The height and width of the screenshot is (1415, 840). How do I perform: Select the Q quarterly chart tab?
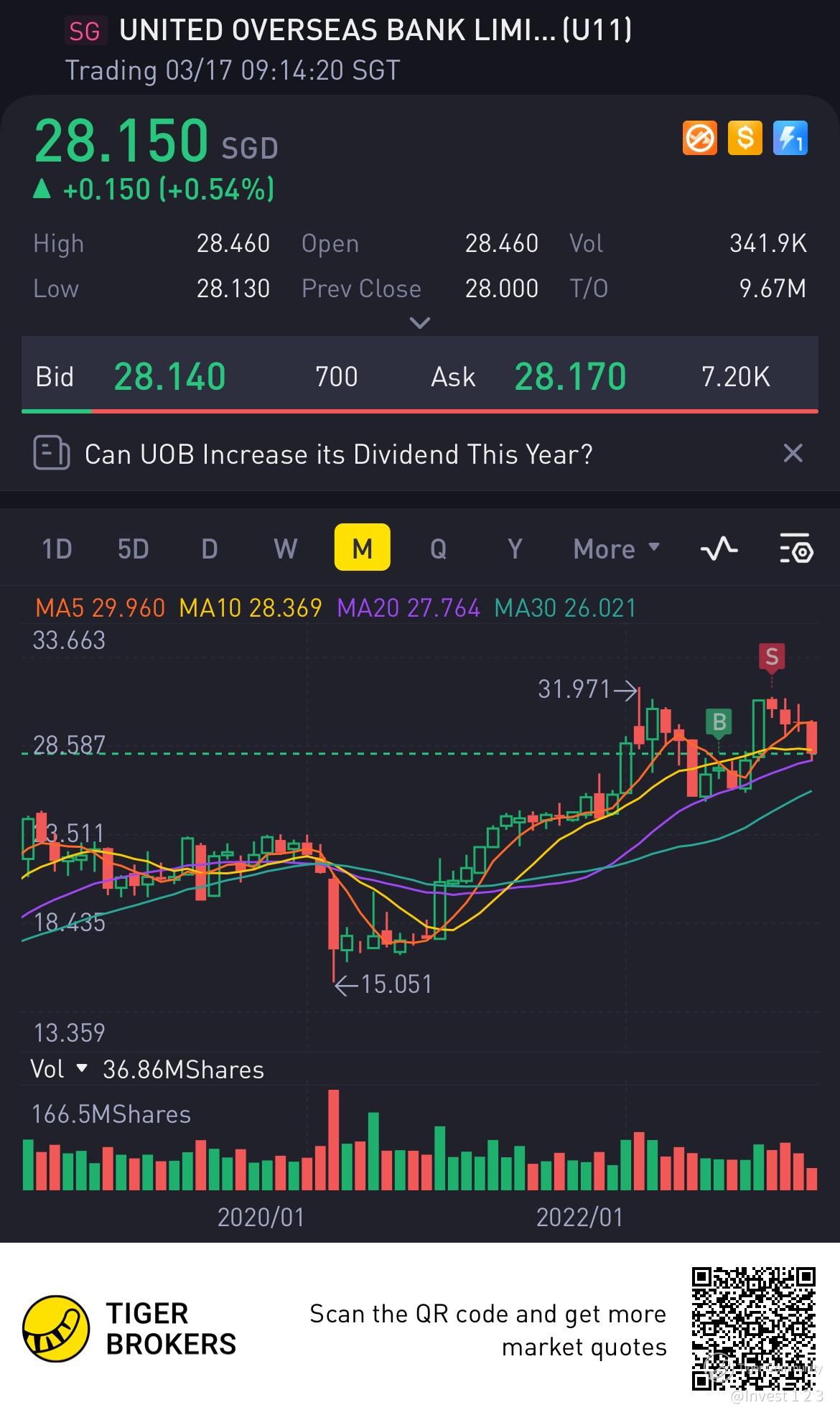tap(438, 549)
